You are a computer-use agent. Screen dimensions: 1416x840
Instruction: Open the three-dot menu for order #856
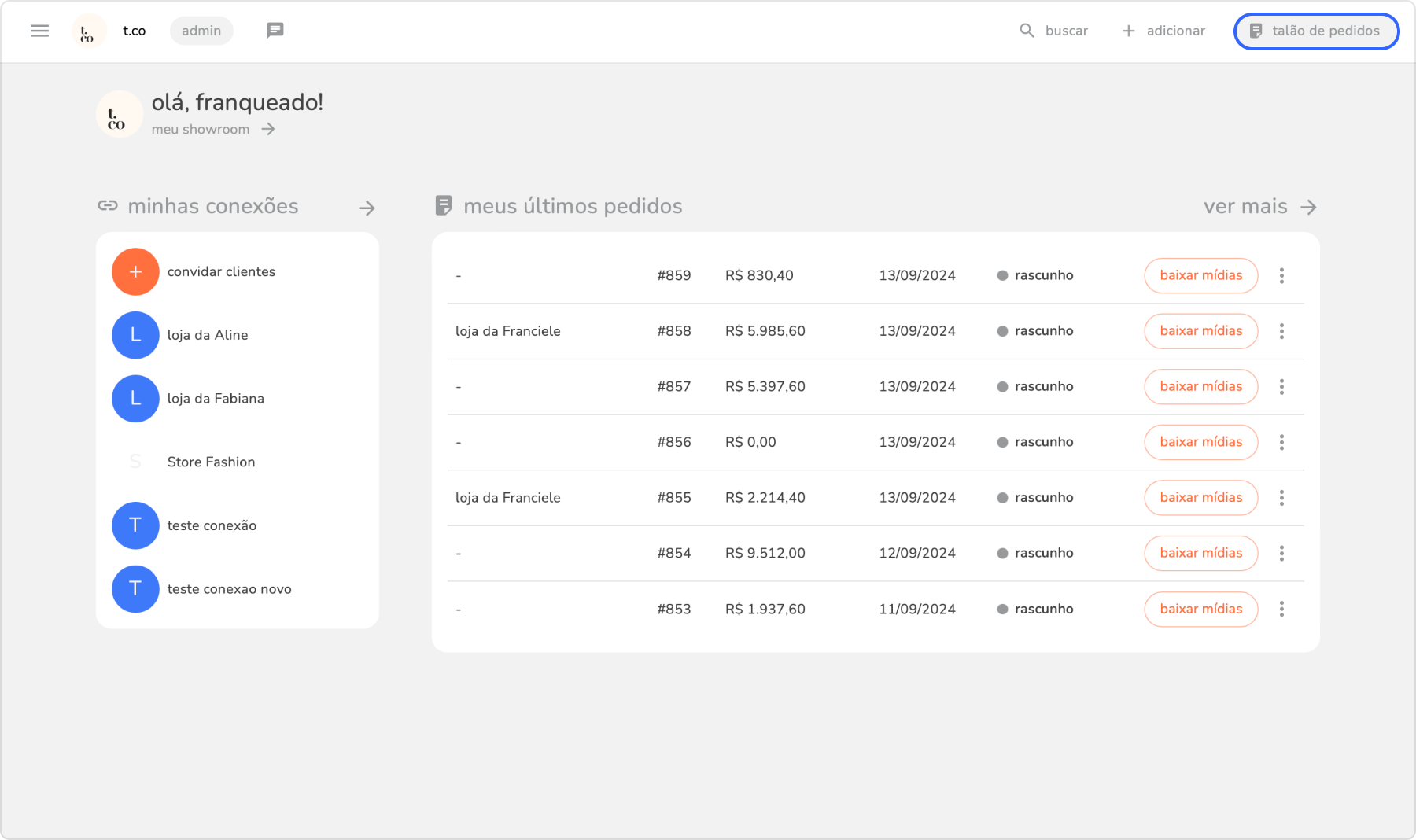[x=1281, y=442]
